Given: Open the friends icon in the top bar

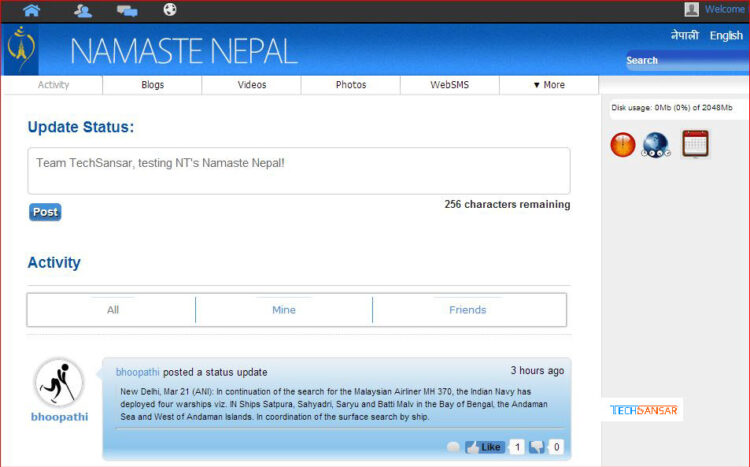Looking at the screenshot, I should (x=83, y=11).
